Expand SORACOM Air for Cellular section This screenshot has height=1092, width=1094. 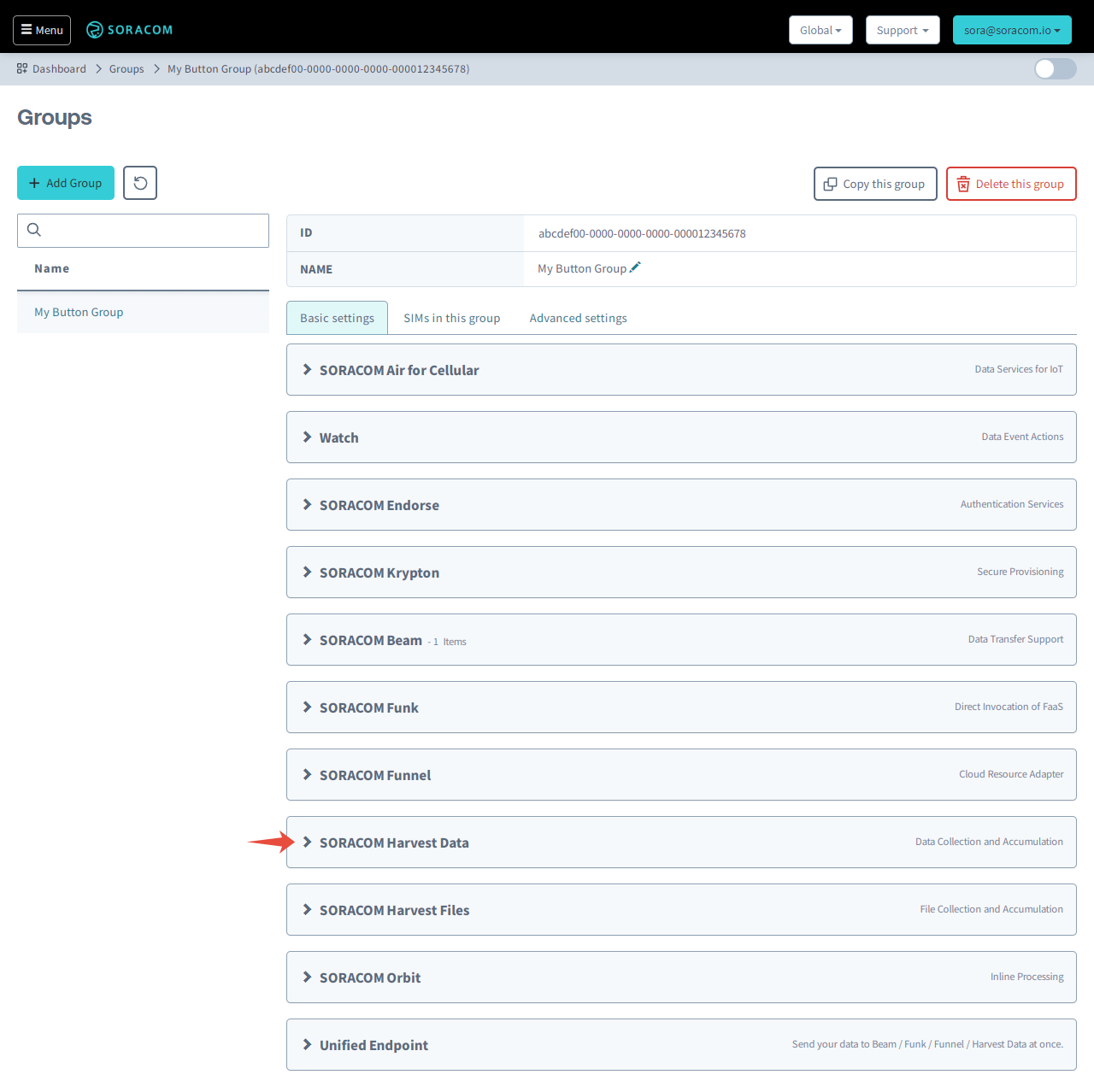click(x=681, y=370)
